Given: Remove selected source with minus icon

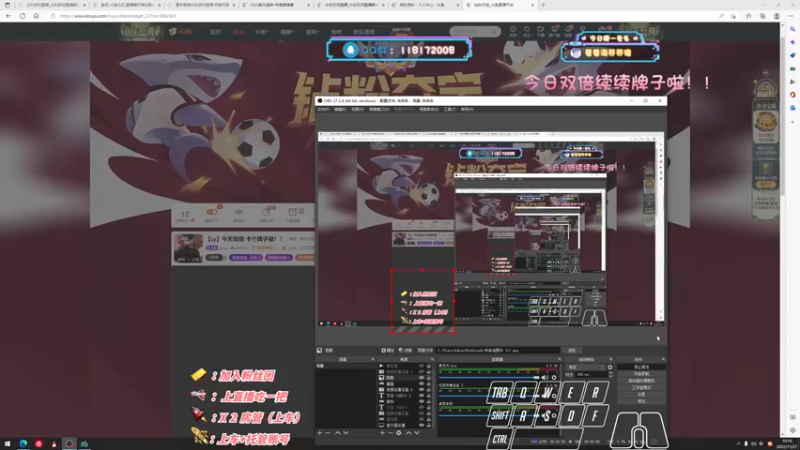Looking at the screenshot, I should [x=390, y=433].
